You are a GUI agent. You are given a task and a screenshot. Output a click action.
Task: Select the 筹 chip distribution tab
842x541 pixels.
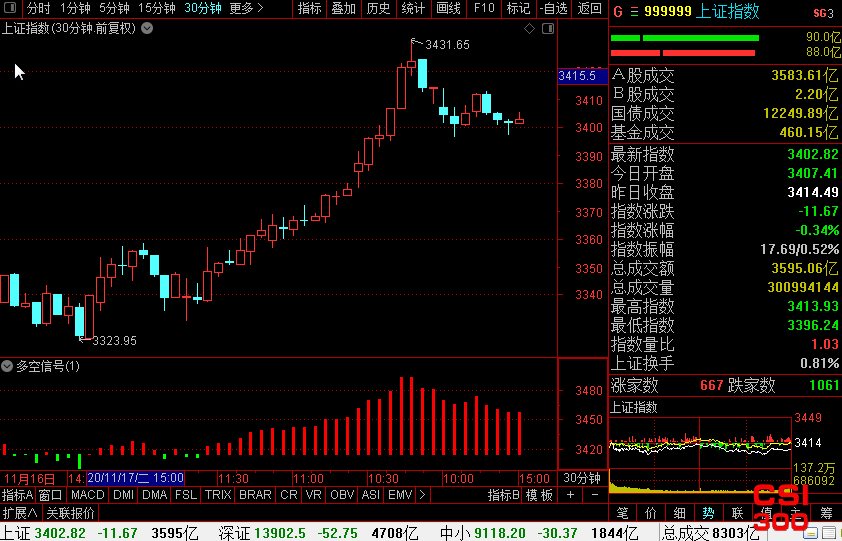click(x=826, y=513)
